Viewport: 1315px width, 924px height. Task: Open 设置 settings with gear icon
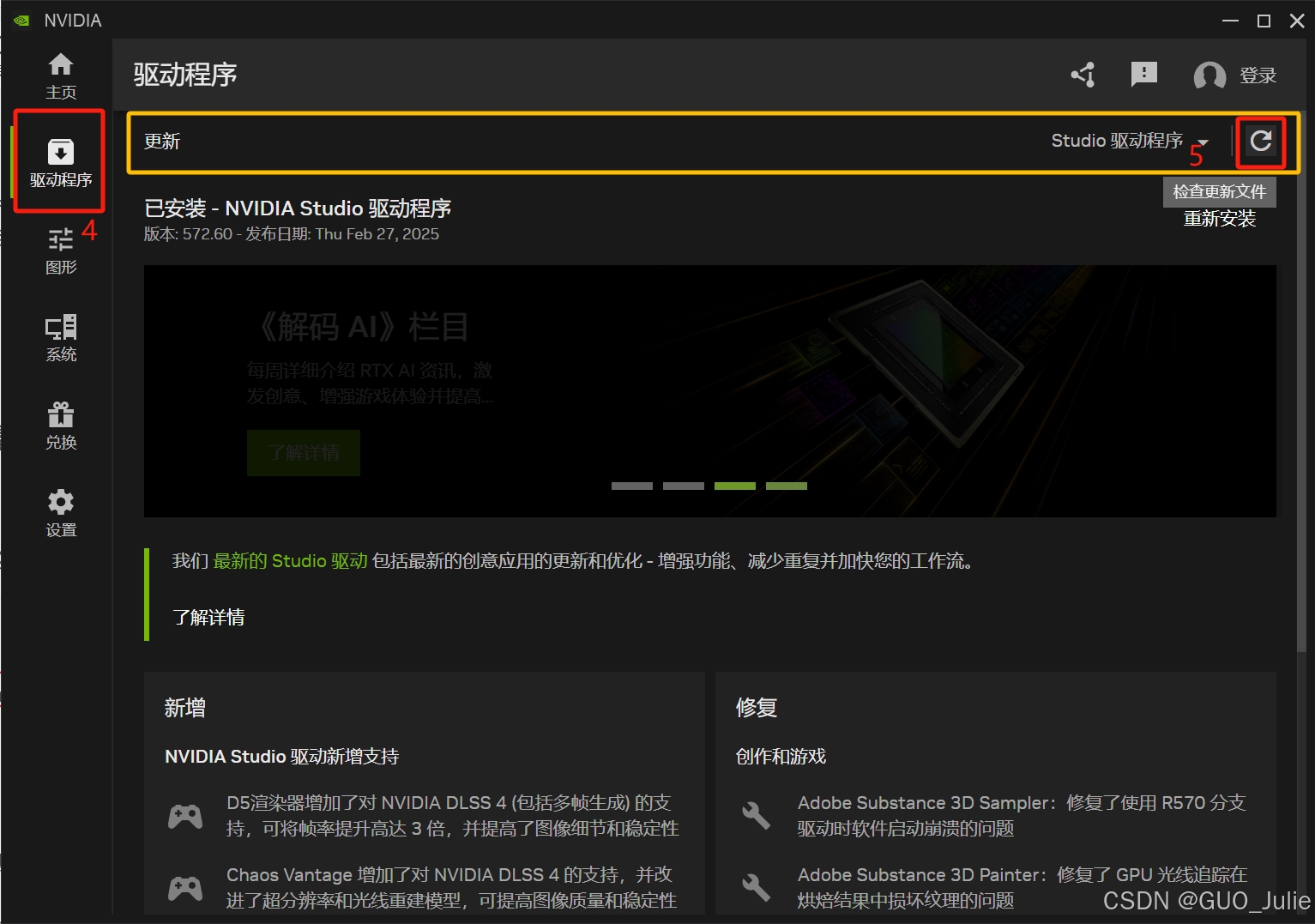click(61, 513)
